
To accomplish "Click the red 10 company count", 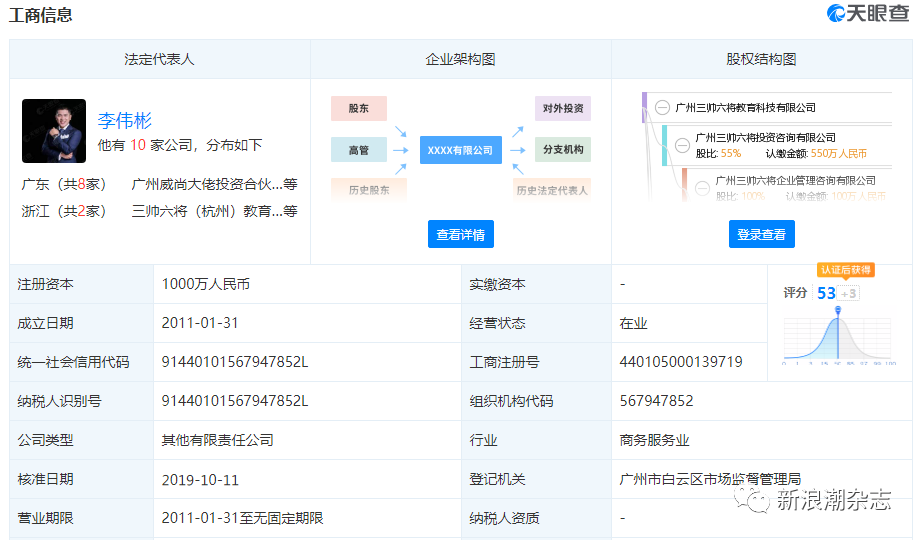I will click(x=138, y=145).
